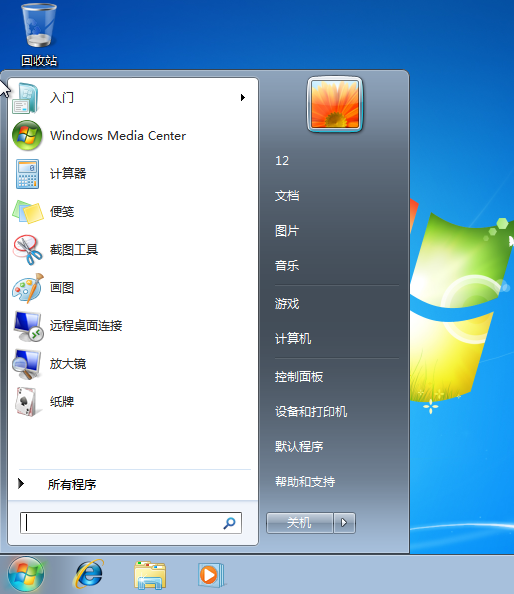Select 设备和打印机 menu entry
Screen dimensions: 514x594
(311, 411)
